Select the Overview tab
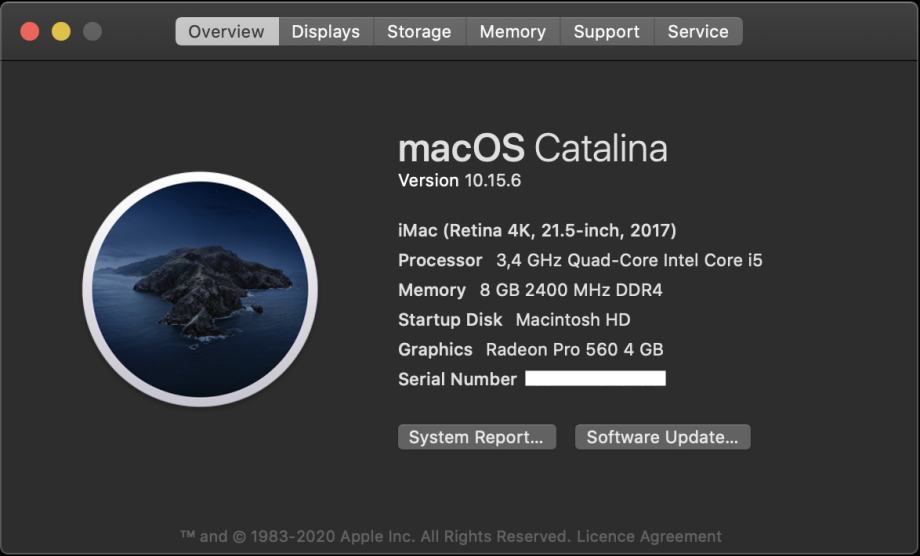 226,31
